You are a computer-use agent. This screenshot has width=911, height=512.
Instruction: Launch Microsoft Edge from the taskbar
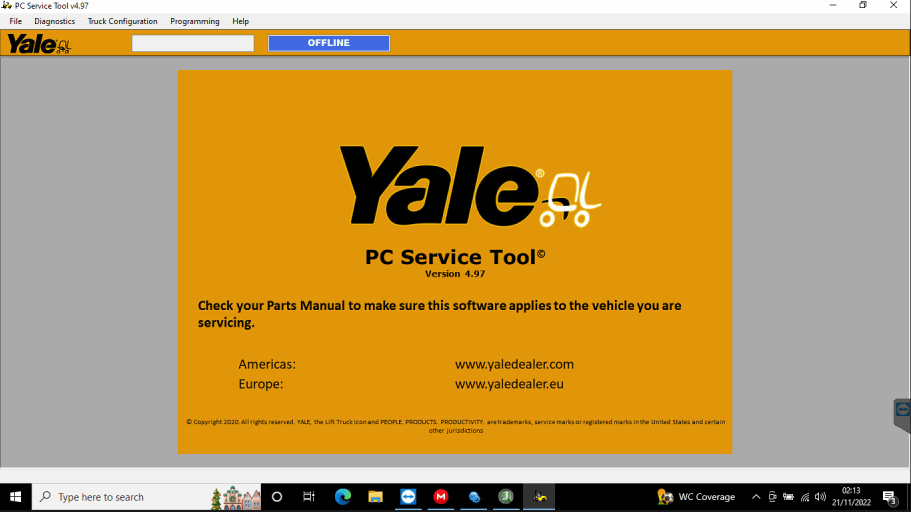[343, 497]
